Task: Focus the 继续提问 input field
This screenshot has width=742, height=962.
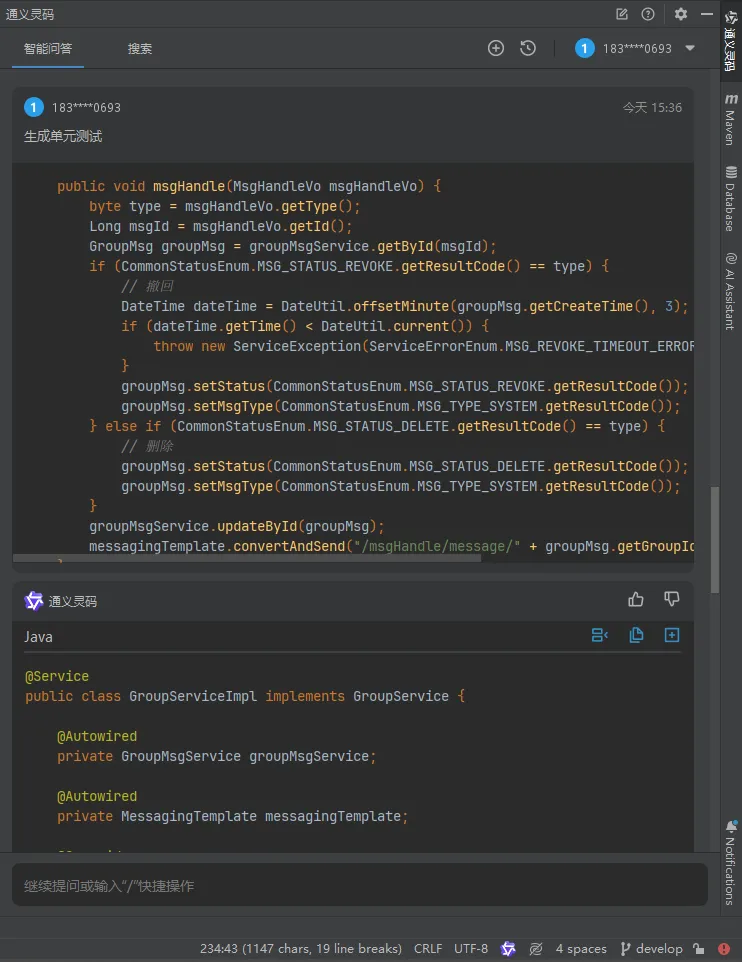Action: click(360, 885)
